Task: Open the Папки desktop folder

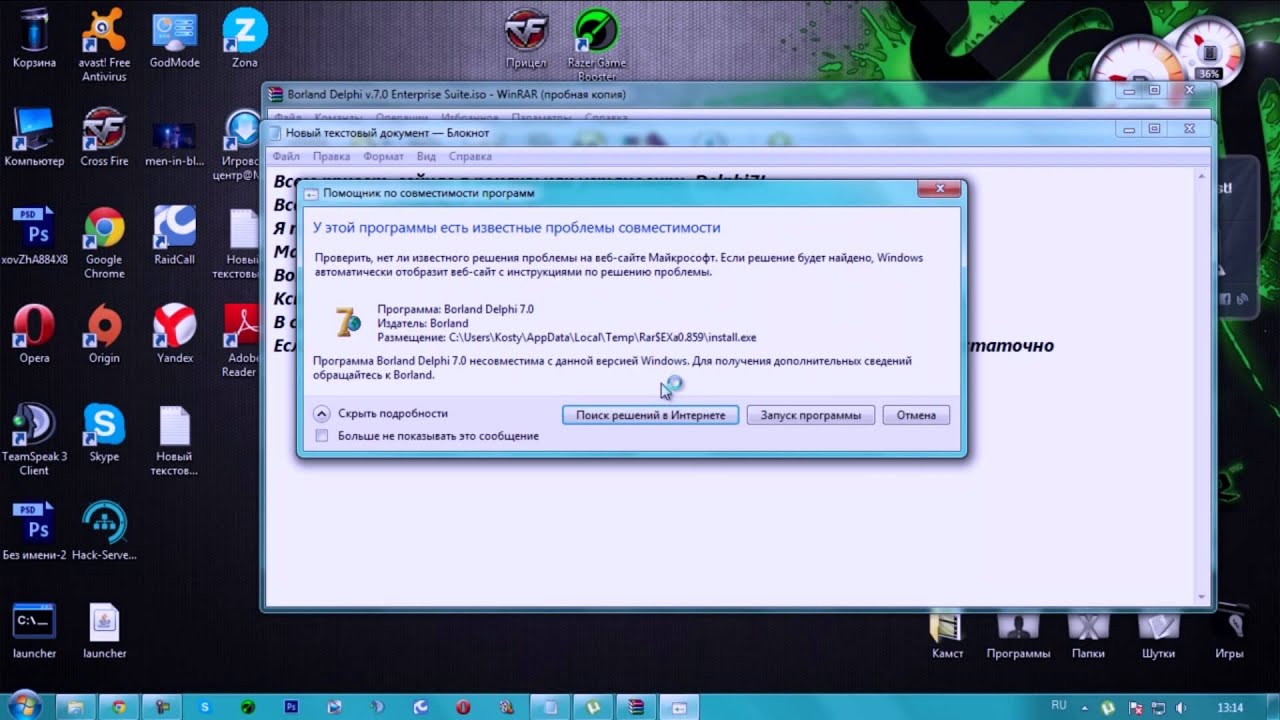Action: (1088, 634)
